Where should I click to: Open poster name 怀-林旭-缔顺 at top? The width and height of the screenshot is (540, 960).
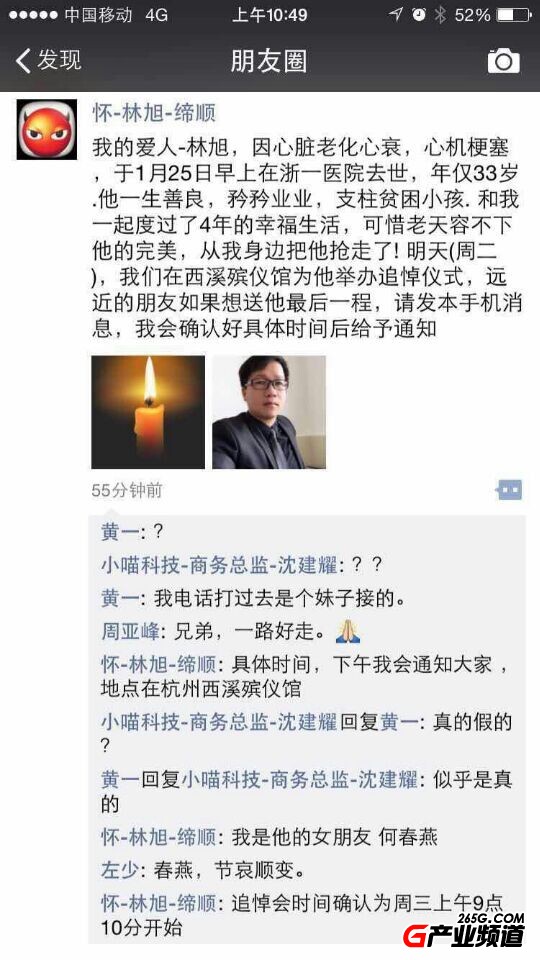click(154, 113)
